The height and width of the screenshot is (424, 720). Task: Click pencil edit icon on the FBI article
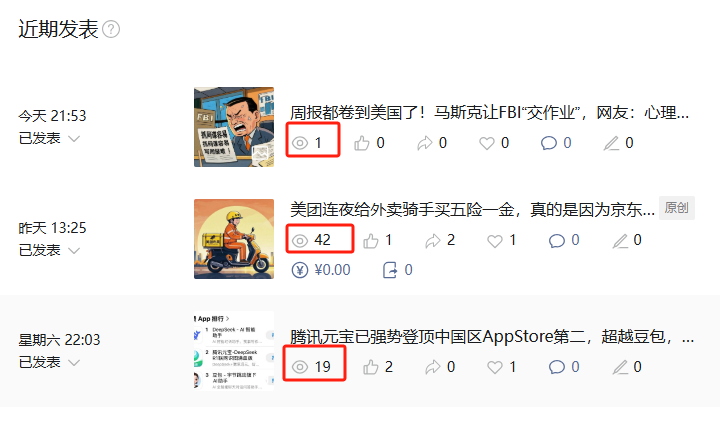point(611,143)
